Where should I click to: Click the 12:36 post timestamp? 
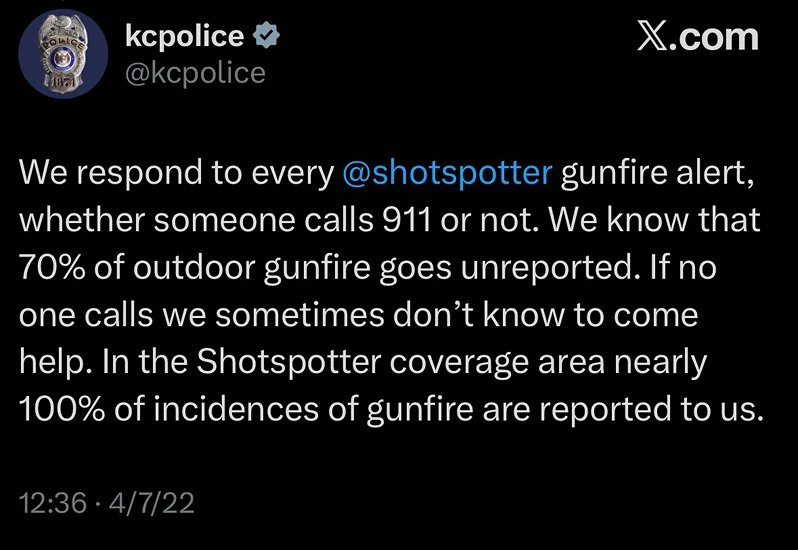(x=50, y=503)
